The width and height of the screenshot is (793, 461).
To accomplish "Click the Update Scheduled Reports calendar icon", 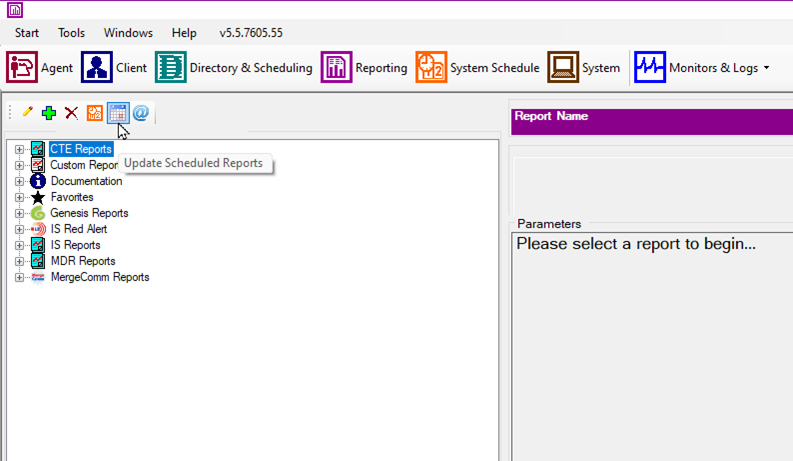I will [x=117, y=113].
